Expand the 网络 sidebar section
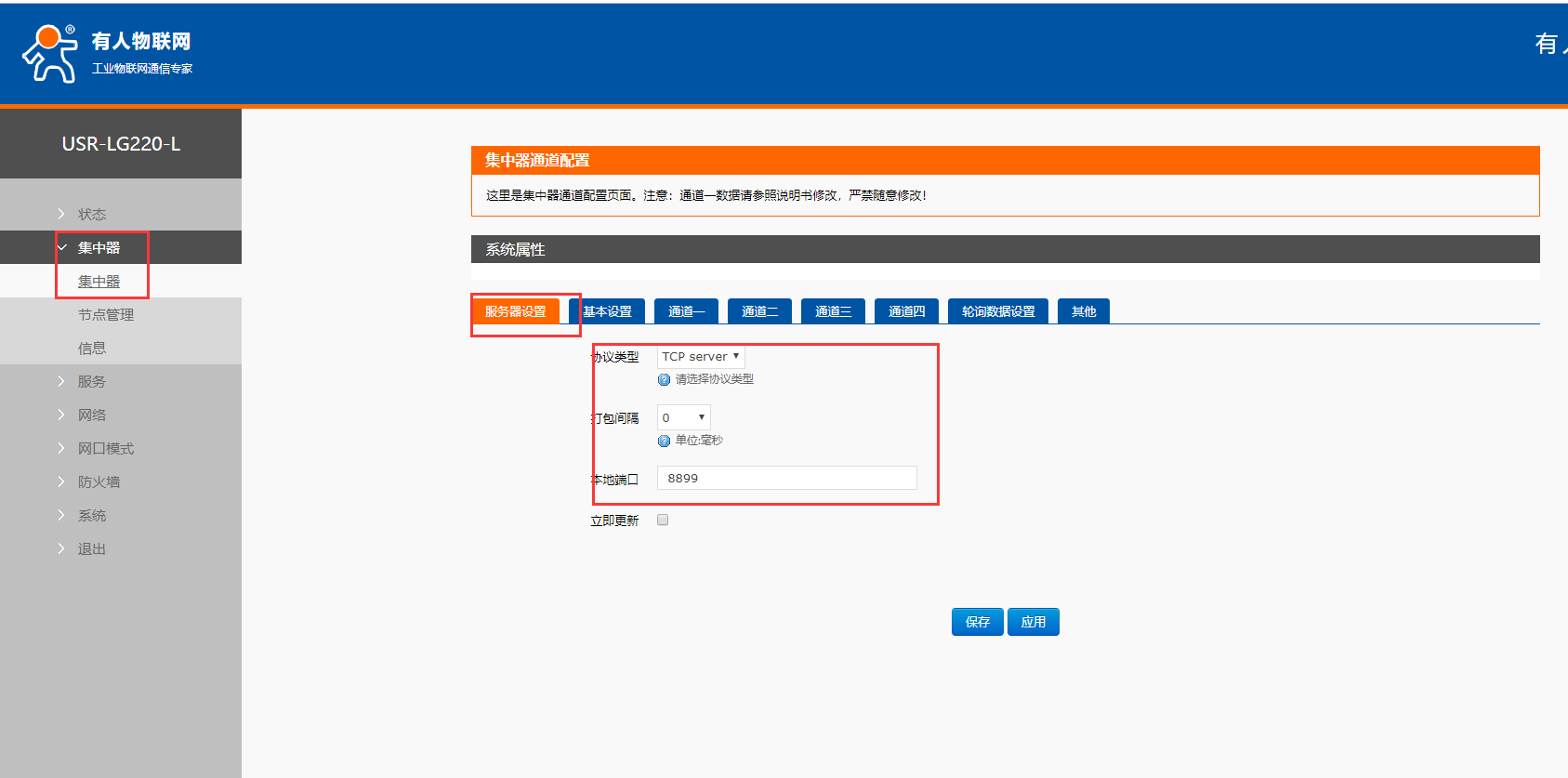Screen dimensions: 1568x778 tap(91, 415)
